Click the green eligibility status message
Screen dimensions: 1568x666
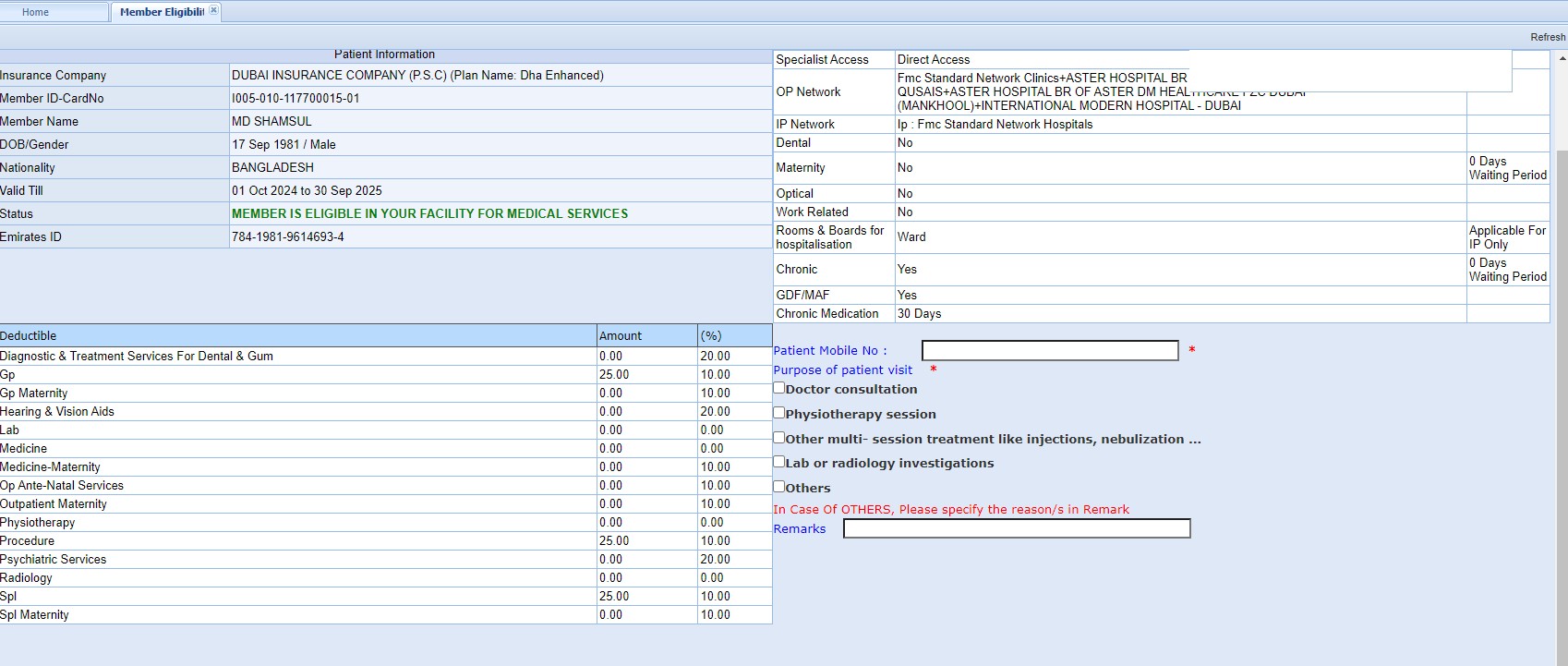[429, 213]
